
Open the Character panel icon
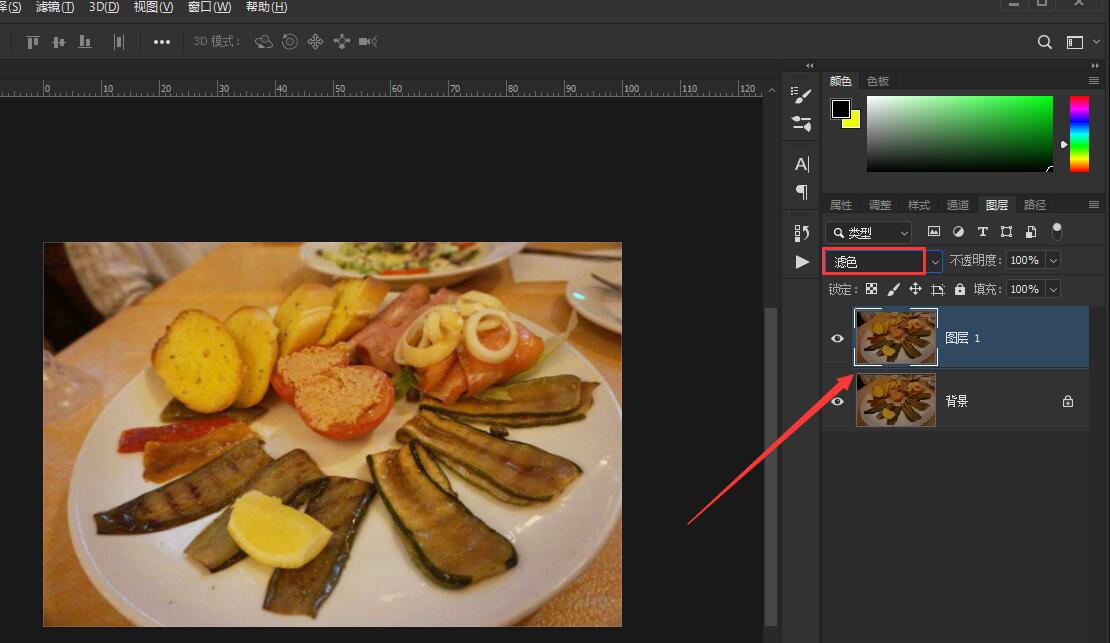point(801,164)
